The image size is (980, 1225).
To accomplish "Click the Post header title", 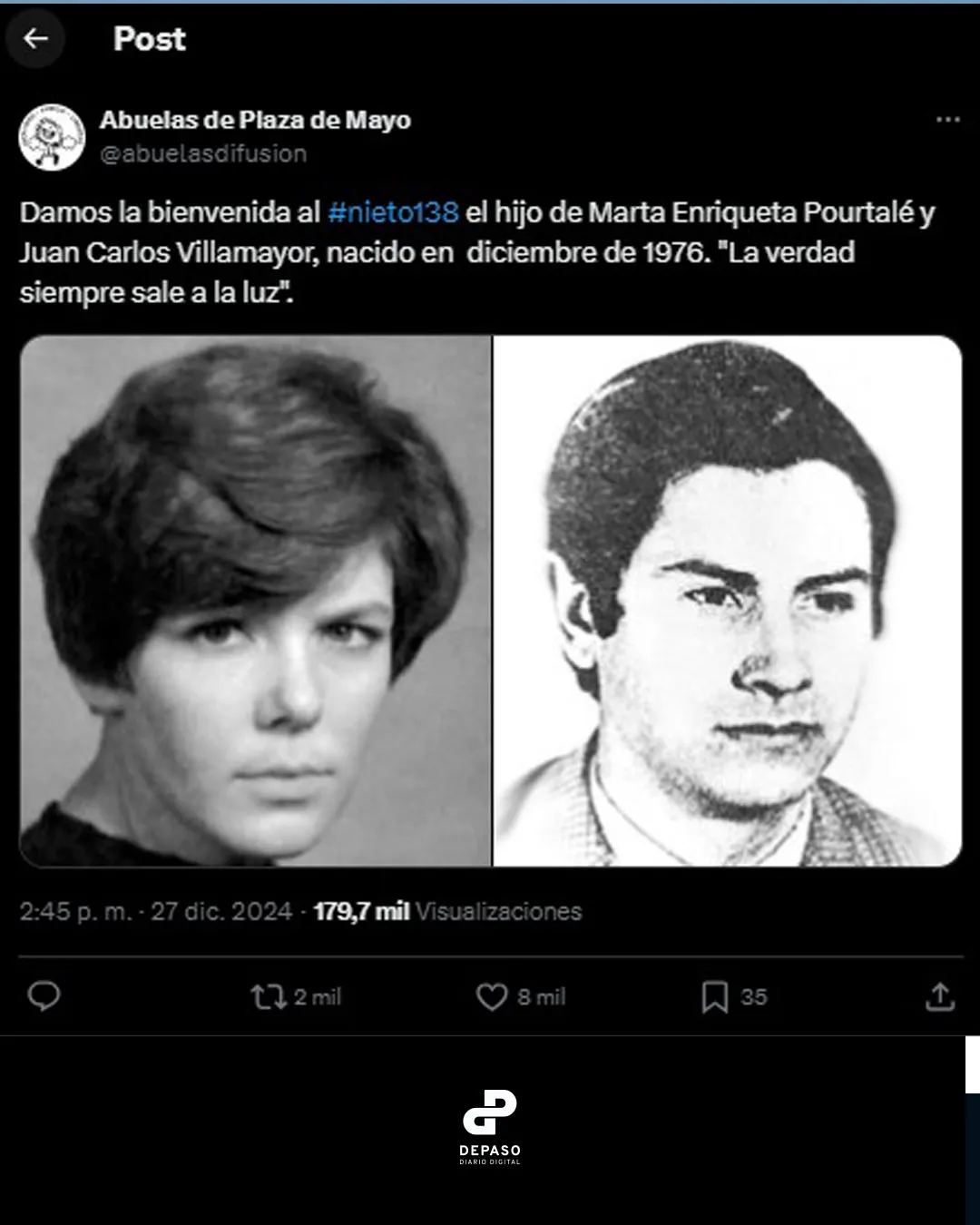I will [150, 39].
